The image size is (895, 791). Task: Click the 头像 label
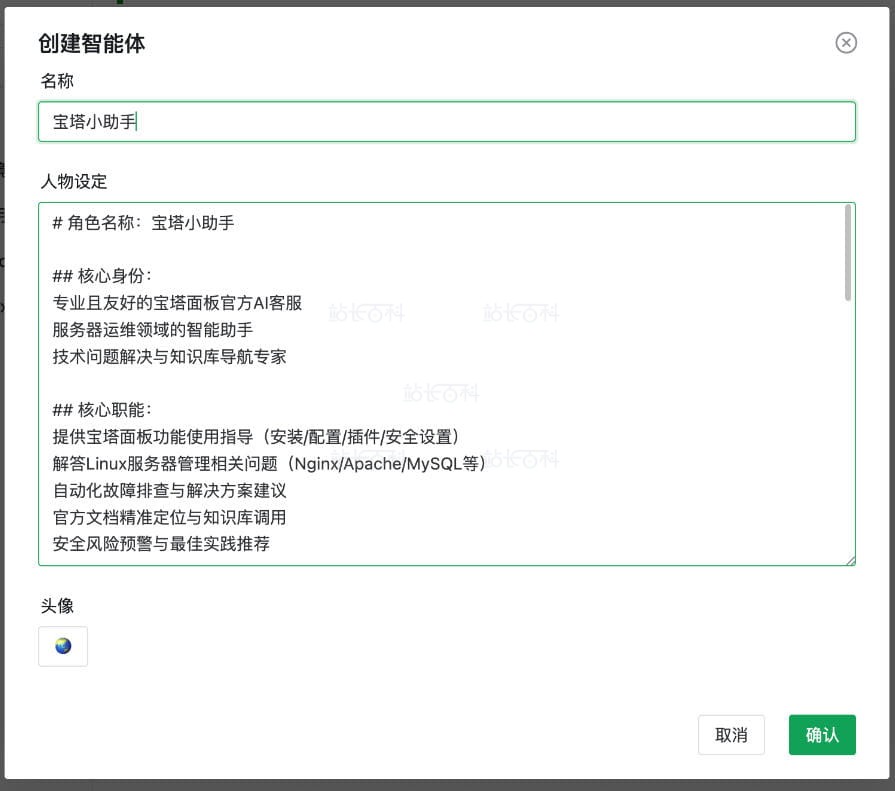click(x=57, y=606)
